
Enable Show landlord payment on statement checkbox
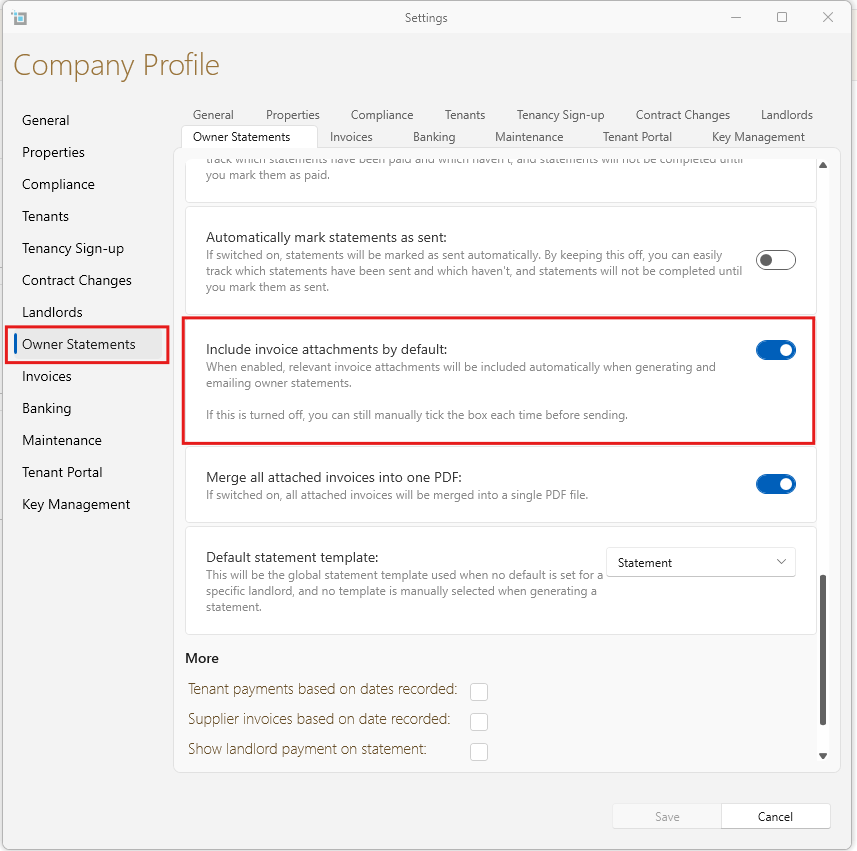pos(479,752)
